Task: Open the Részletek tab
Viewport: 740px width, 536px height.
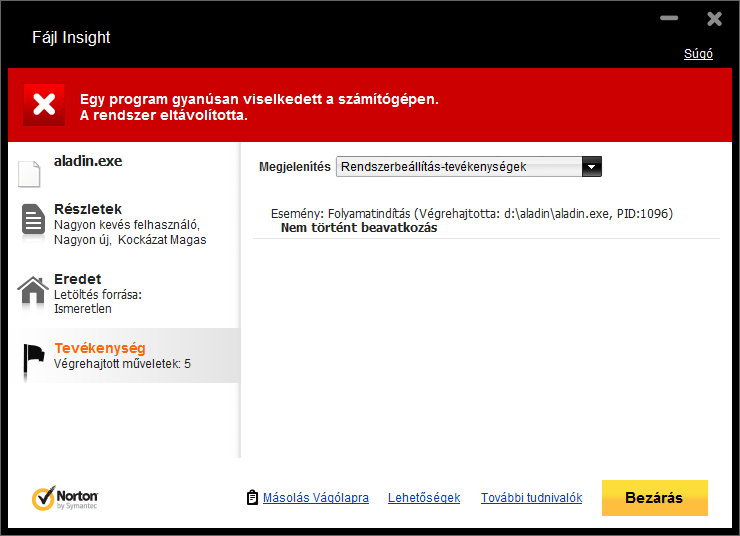Action: pos(124,224)
